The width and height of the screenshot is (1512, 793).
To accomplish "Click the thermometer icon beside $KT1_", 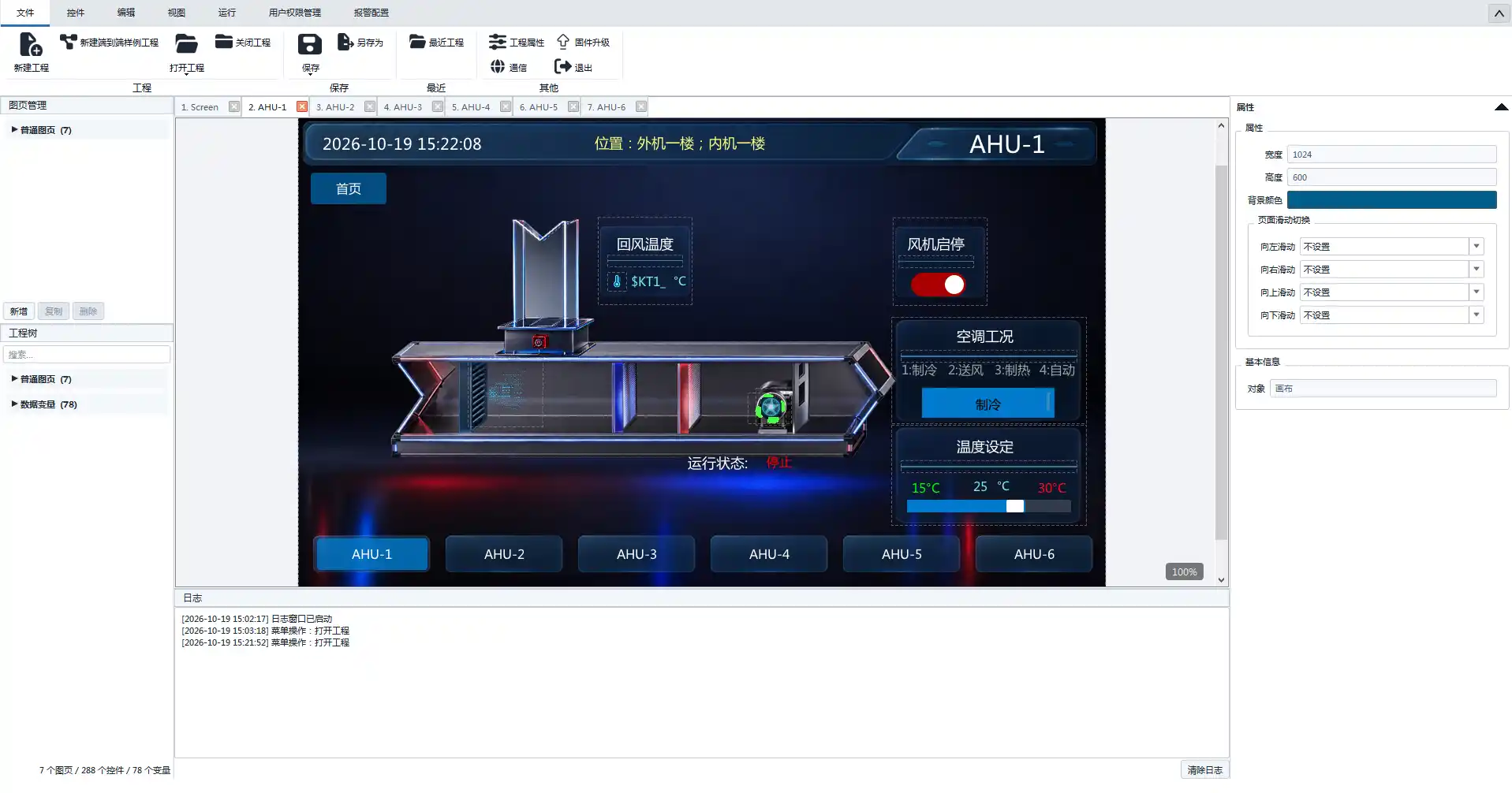I will pyautogui.click(x=617, y=281).
